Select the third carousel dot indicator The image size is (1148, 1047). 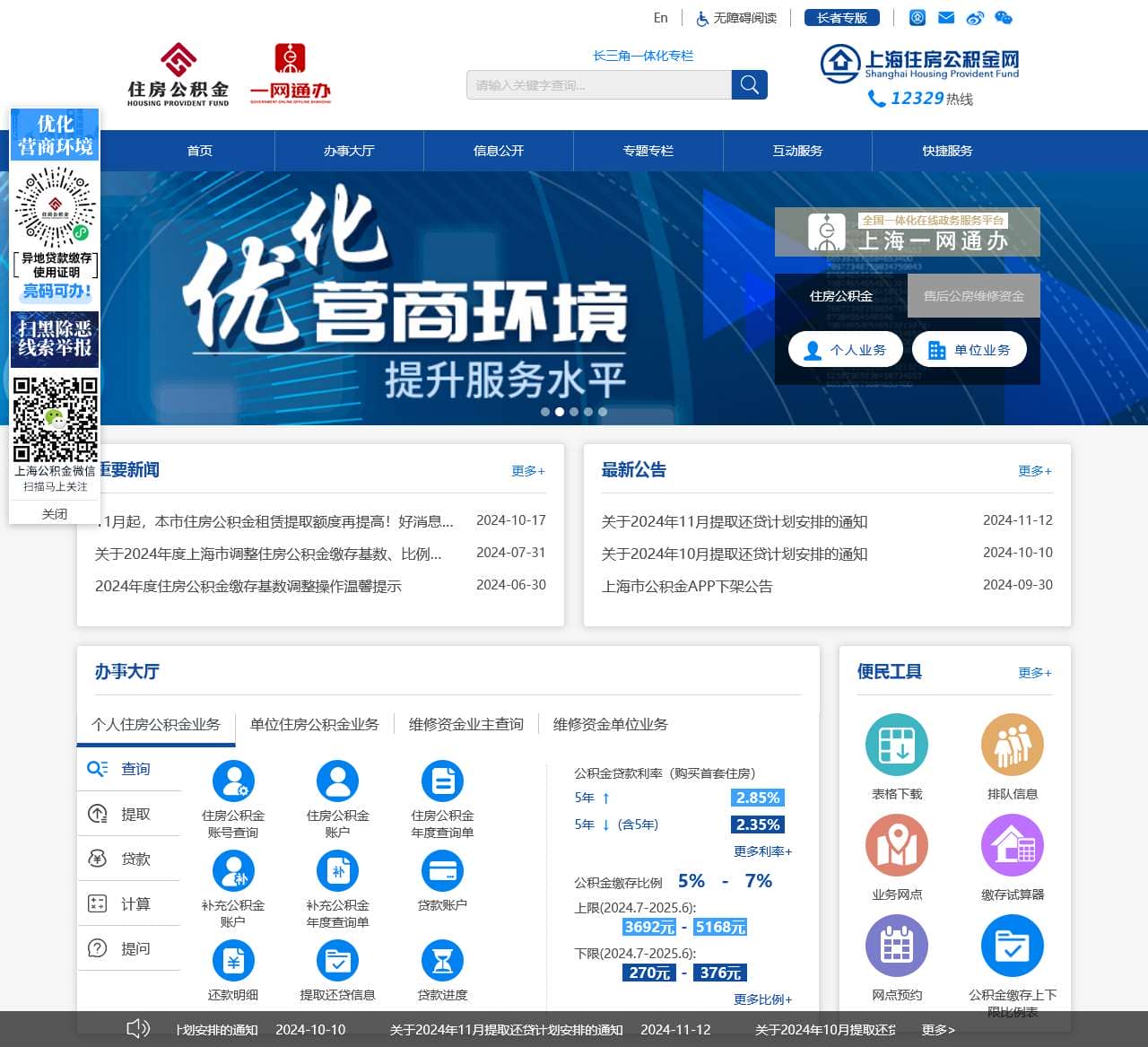click(x=573, y=412)
